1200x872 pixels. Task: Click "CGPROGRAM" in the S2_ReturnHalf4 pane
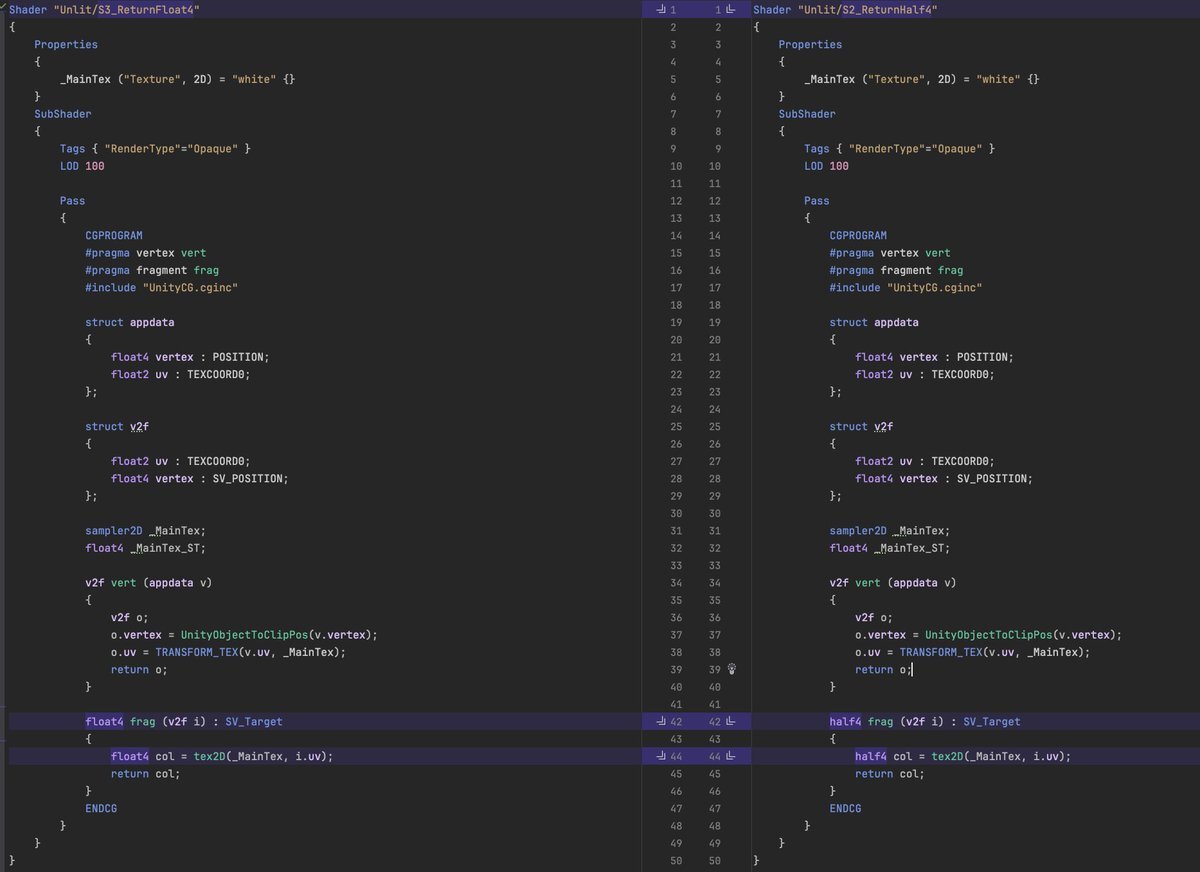pyautogui.click(x=858, y=236)
